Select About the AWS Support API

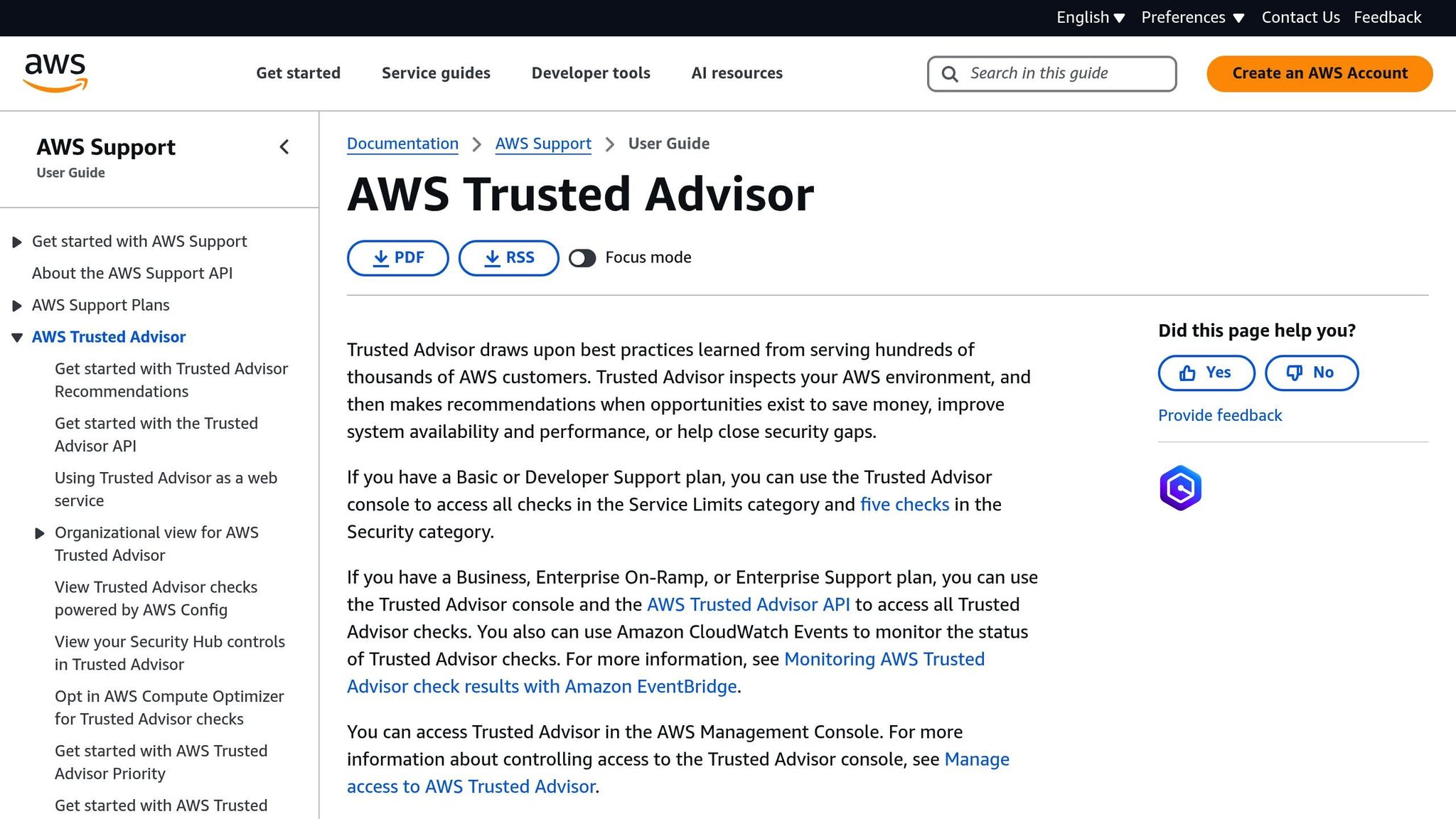coord(132,274)
